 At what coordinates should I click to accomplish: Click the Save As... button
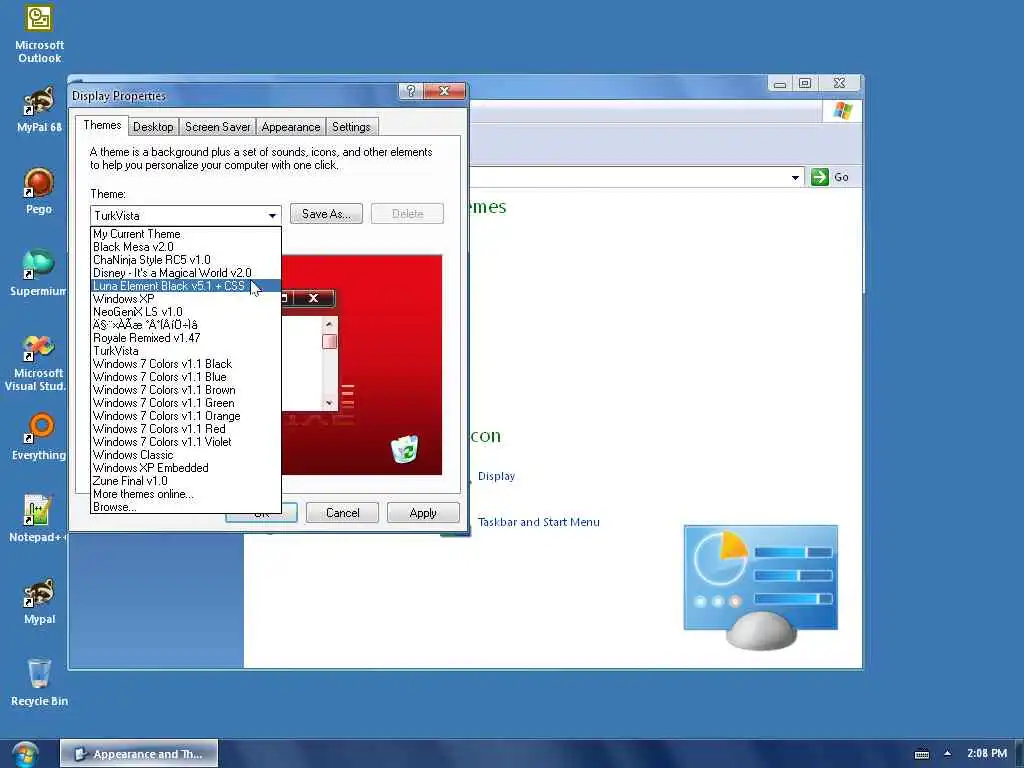pos(326,214)
